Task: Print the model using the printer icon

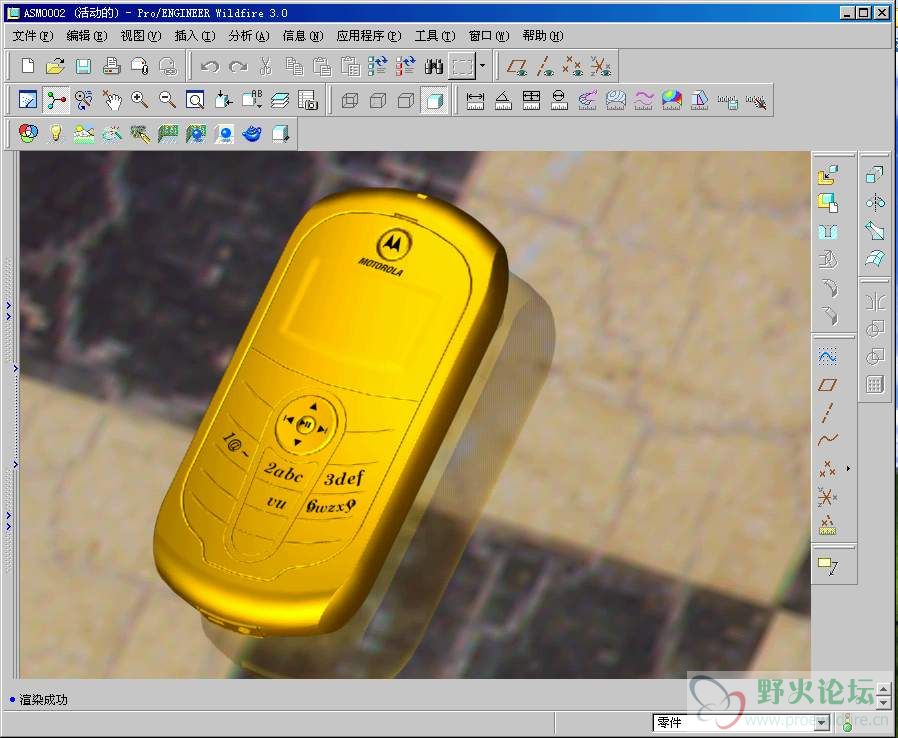Action: (112, 66)
